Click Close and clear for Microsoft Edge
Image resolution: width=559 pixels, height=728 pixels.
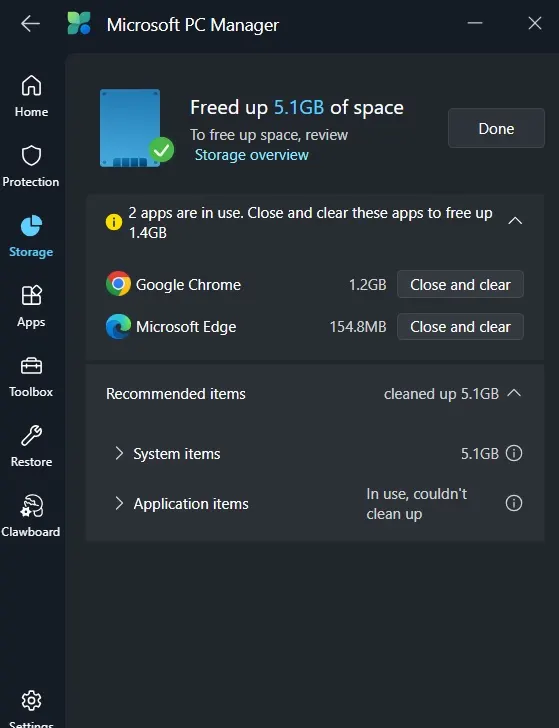tap(460, 327)
